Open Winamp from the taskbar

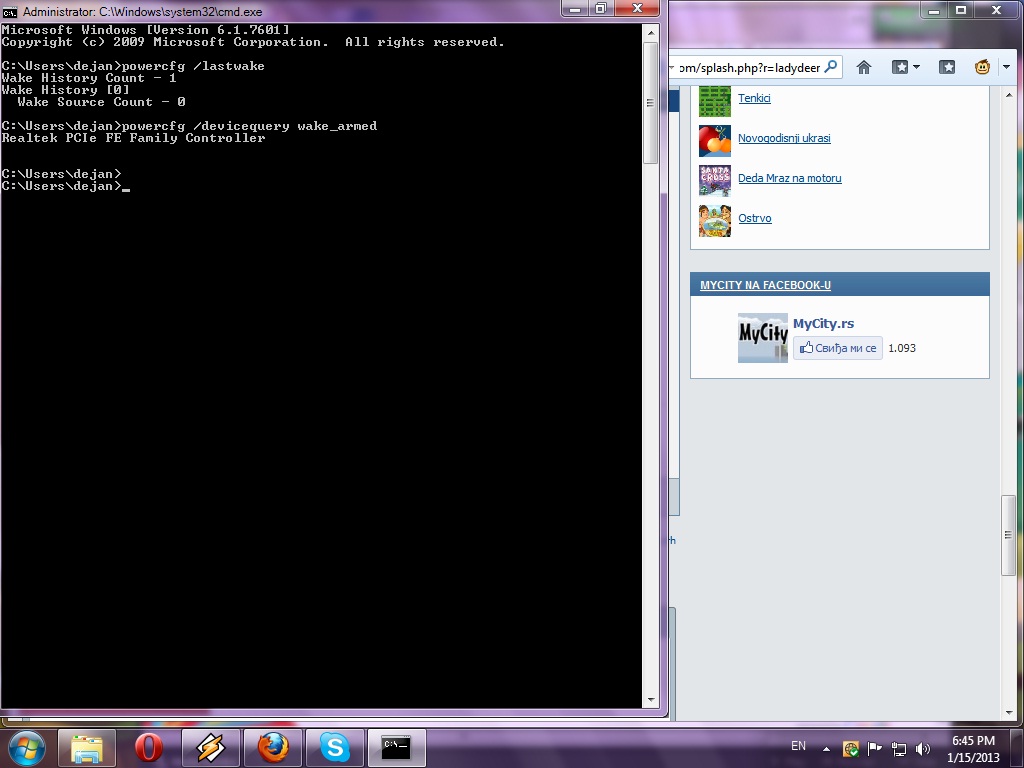[x=210, y=748]
